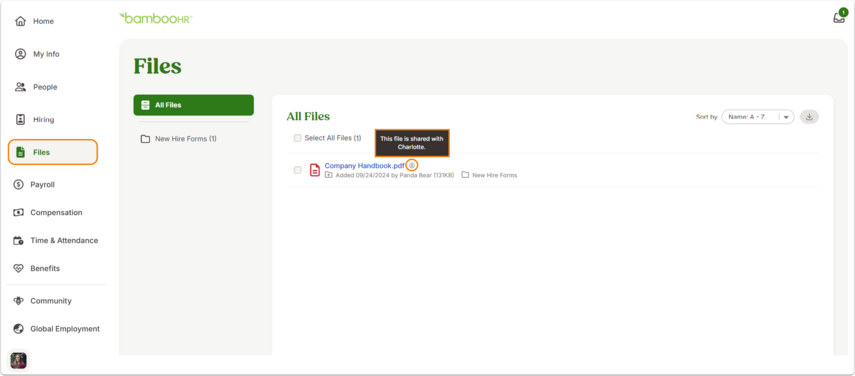Screen dimensions: 855x376
Task: Click the shared-file icon beside Company Handbook.pdf
Action: [x=412, y=165]
